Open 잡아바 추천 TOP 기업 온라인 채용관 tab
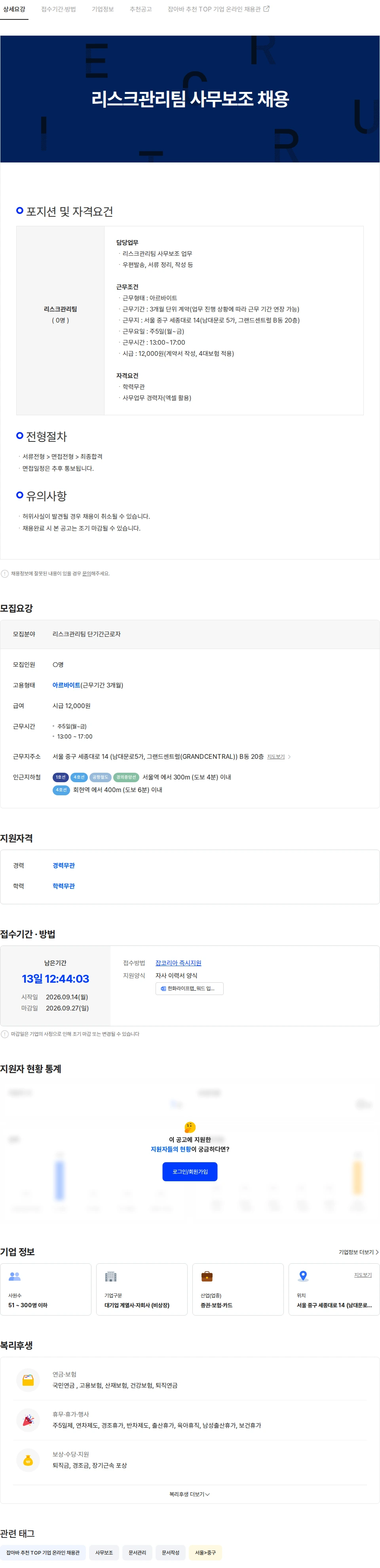 [214, 9]
